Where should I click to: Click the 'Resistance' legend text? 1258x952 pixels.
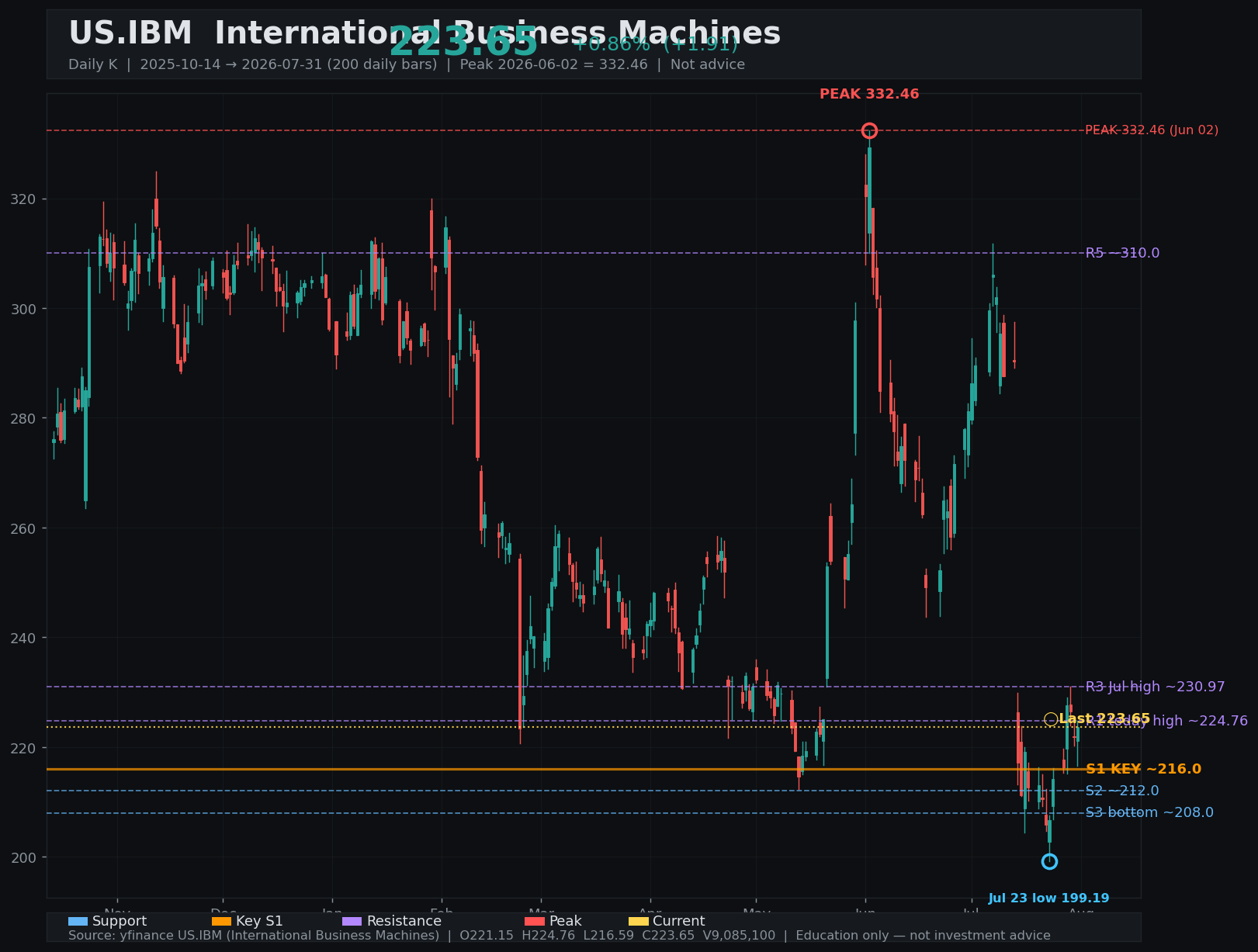404,921
